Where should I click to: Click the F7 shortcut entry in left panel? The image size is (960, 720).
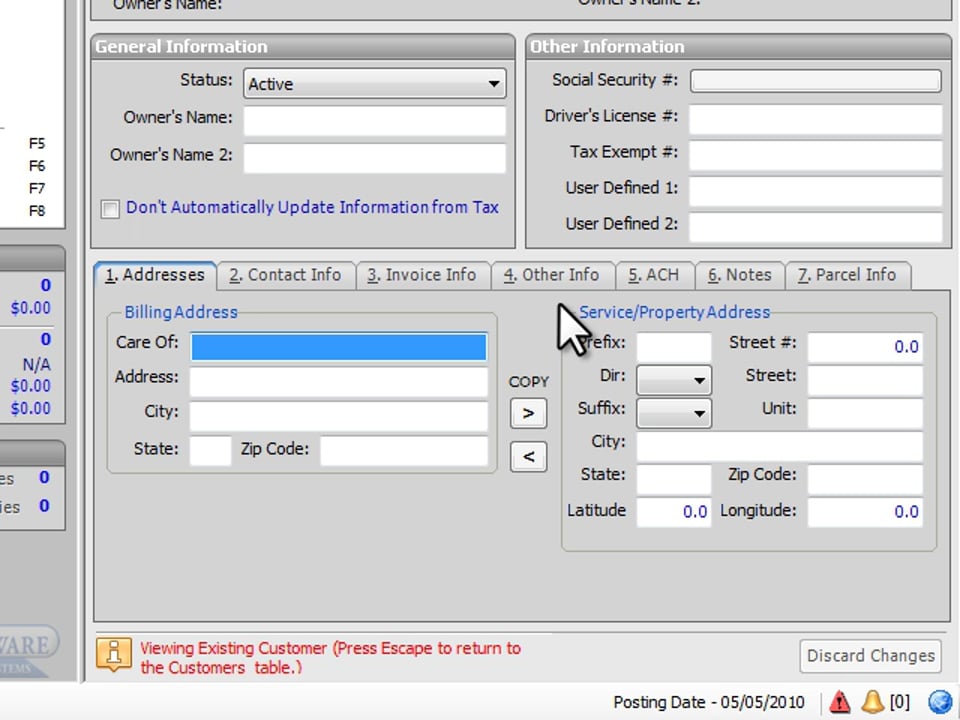click(37, 189)
